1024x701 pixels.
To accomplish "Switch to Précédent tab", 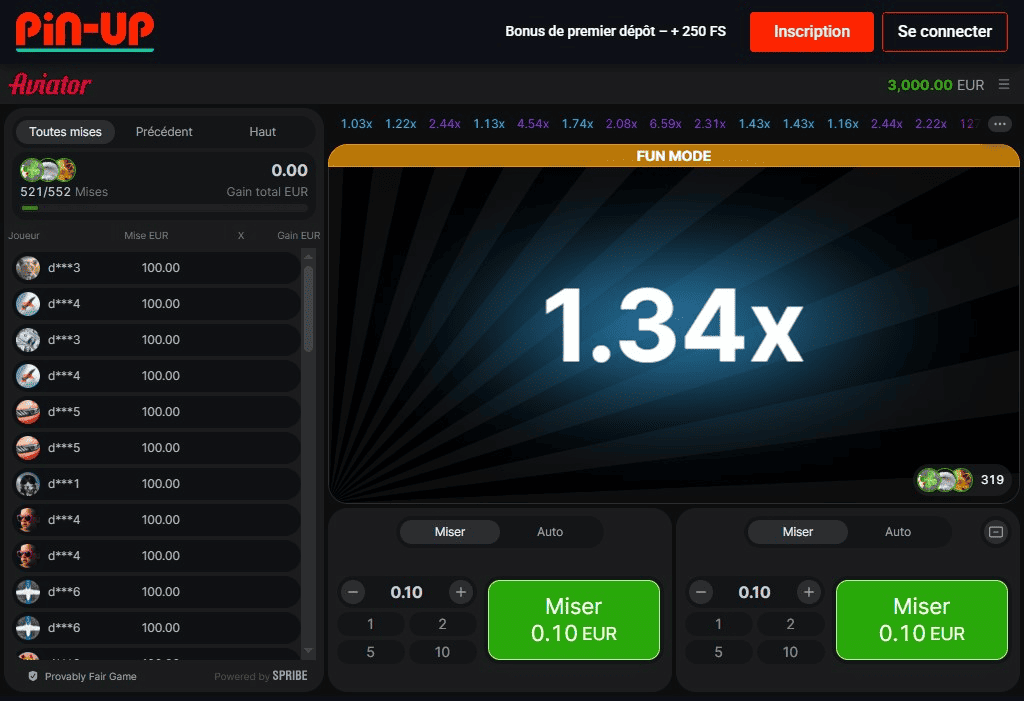I will click(164, 132).
